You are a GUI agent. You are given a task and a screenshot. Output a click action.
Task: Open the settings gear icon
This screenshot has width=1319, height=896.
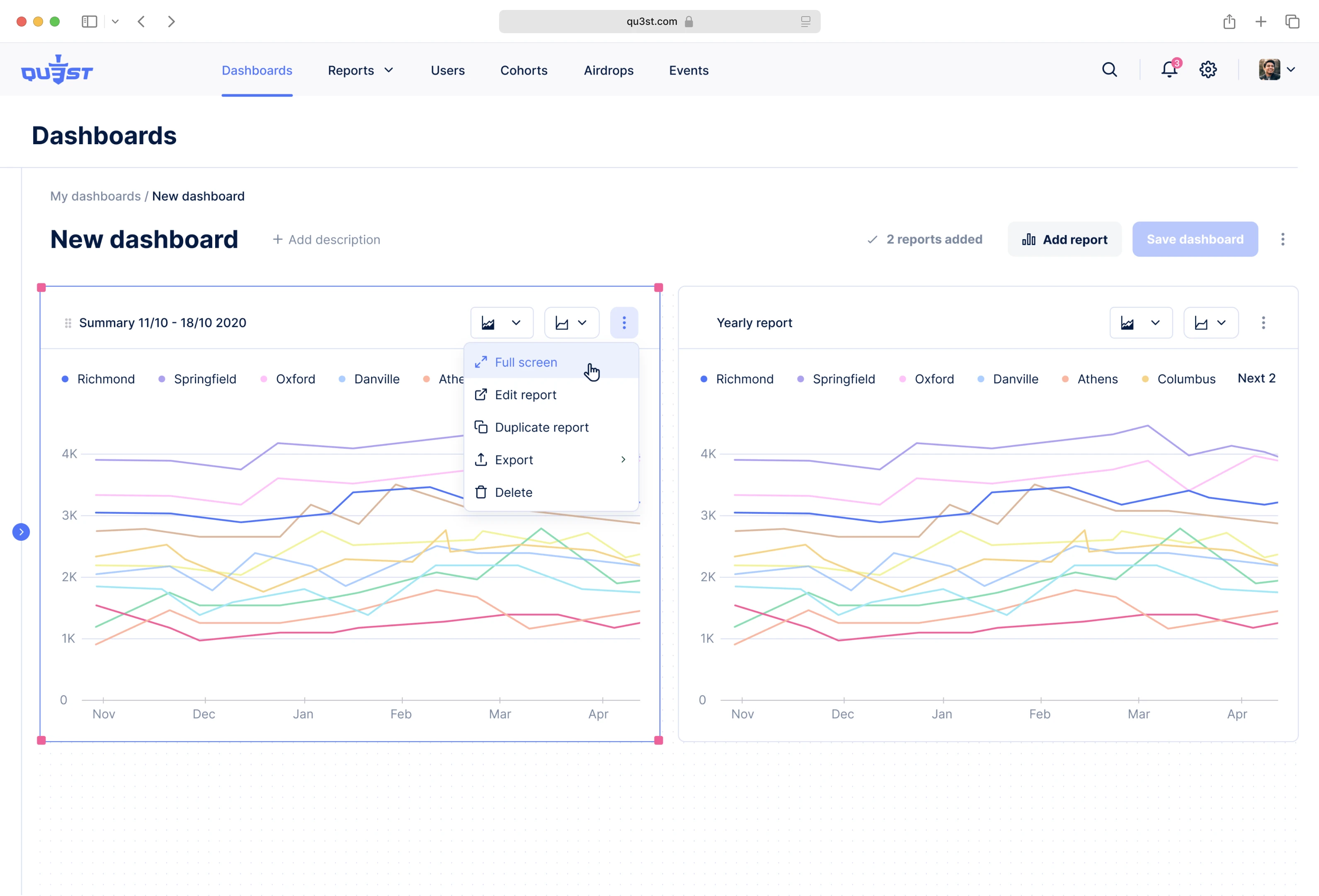point(1208,70)
